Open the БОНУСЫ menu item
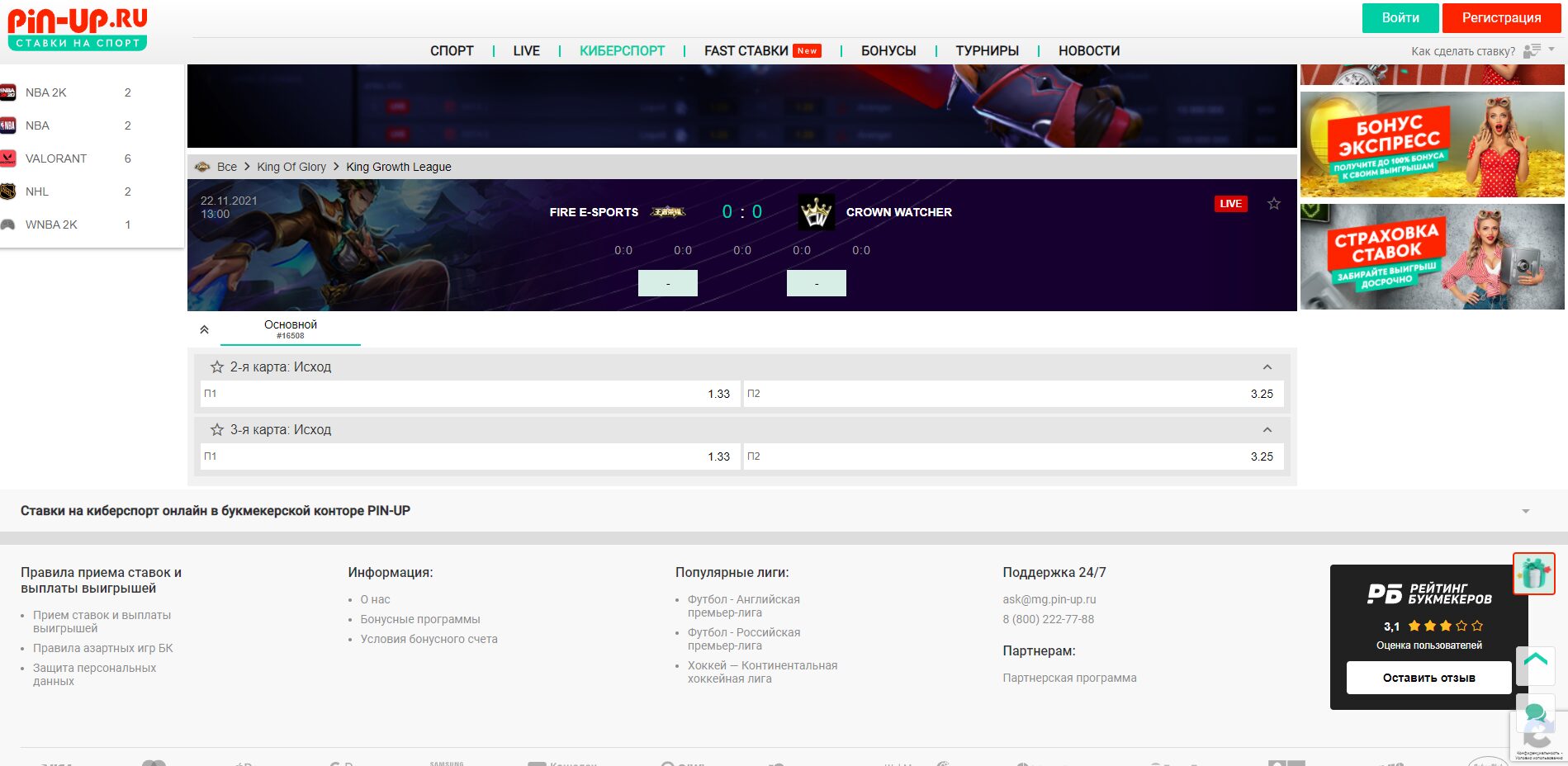The height and width of the screenshot is (766, 1568). pyautogui.click(x=888, y=51)
